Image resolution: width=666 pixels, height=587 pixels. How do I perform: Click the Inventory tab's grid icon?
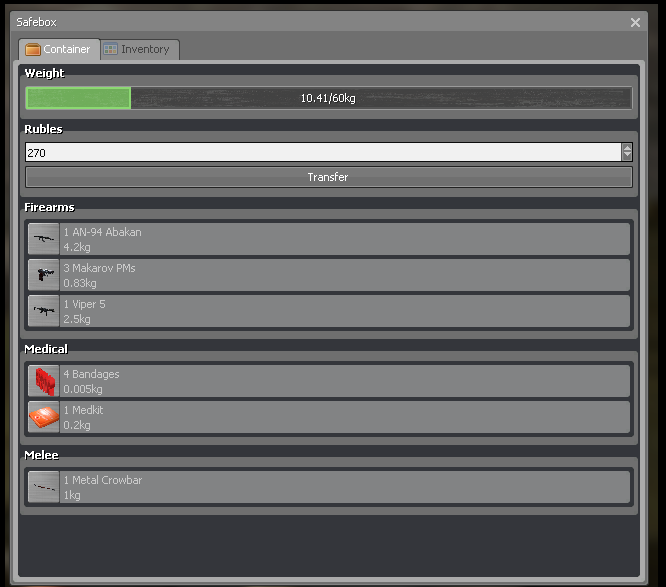(110, 49)
